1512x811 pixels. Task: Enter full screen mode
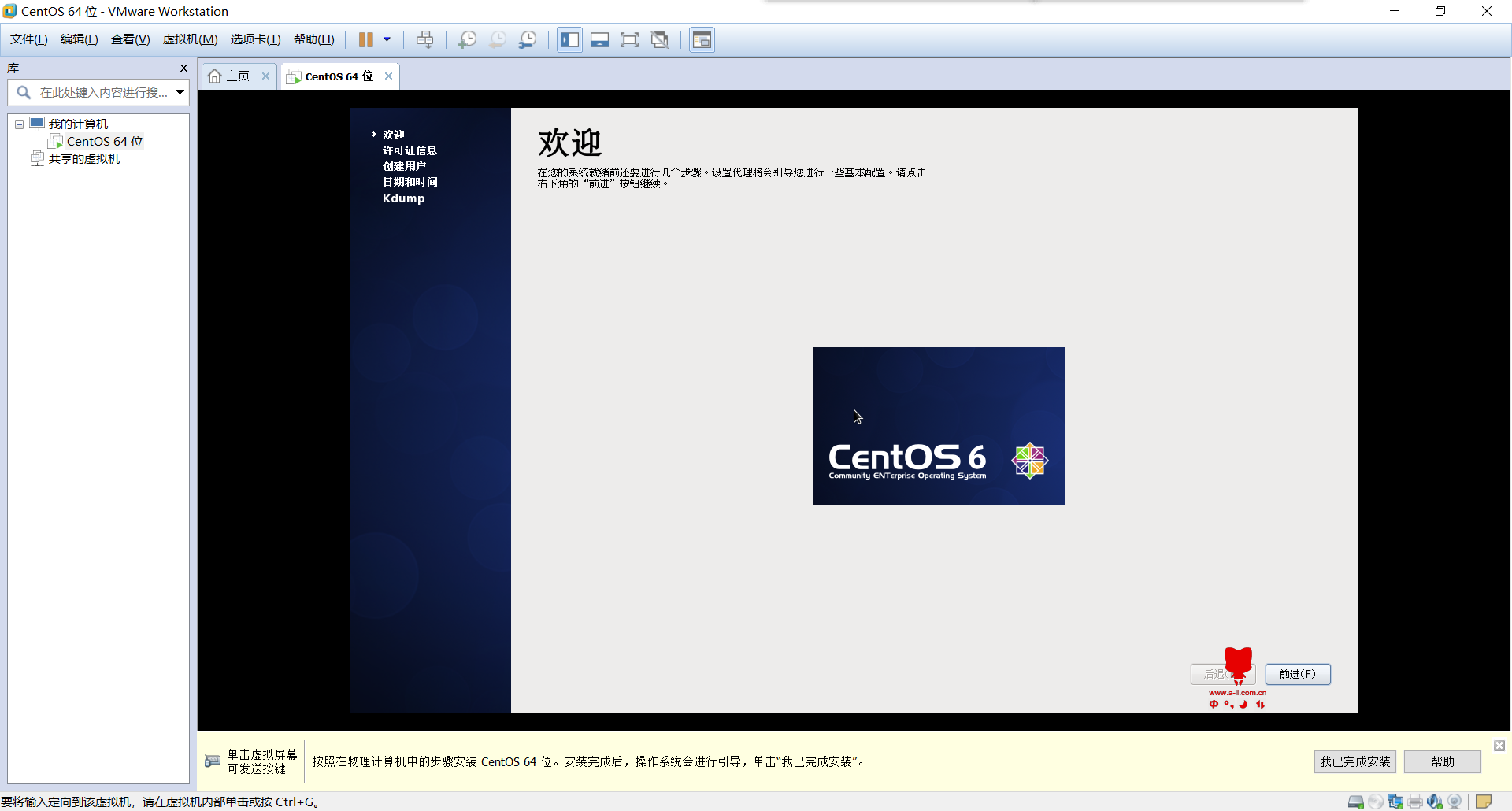tap(630, 39)
